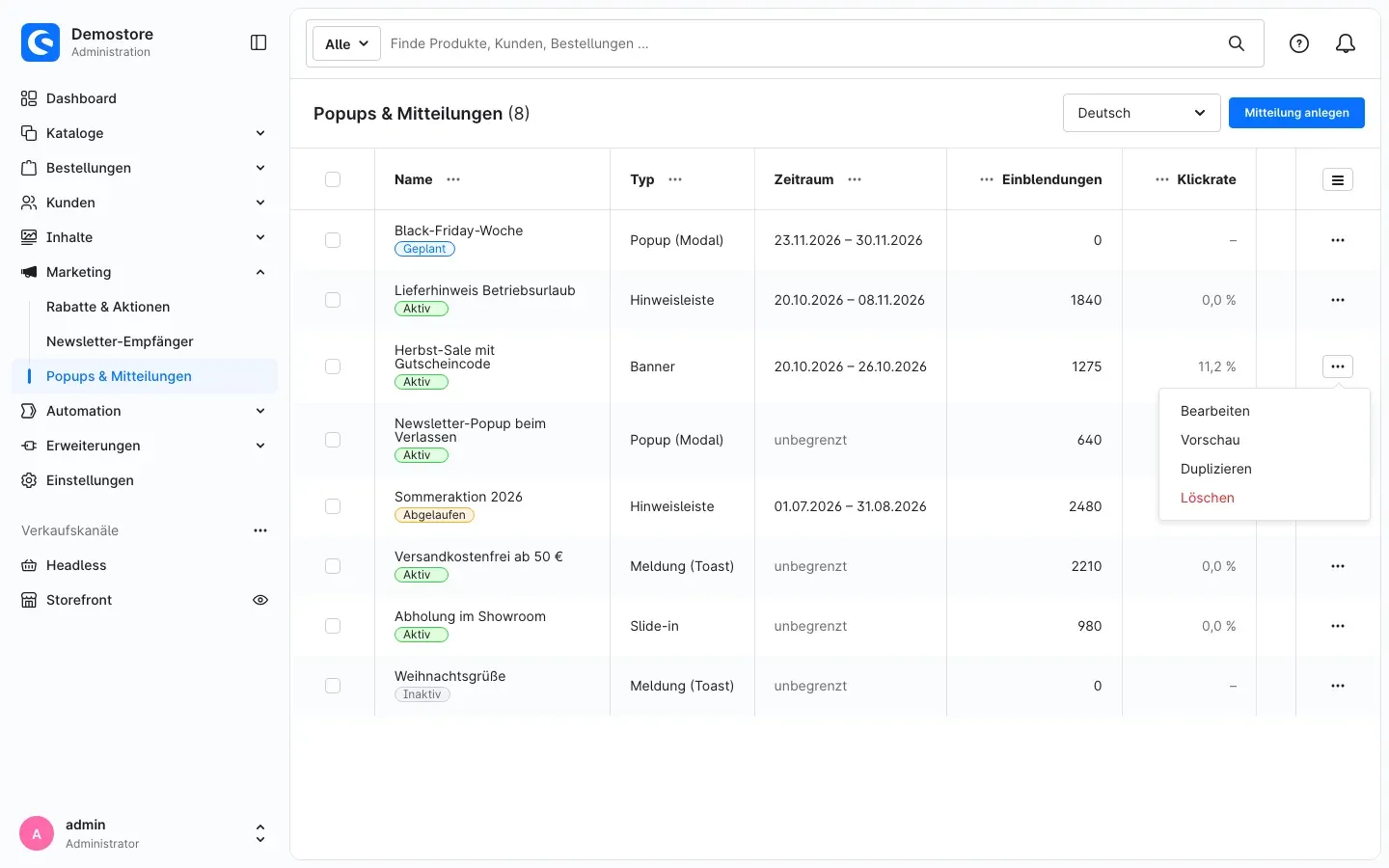Open actions menu for Weihnachtsgrüße row
The image size is (1389, 868).
coord(1338,686)
